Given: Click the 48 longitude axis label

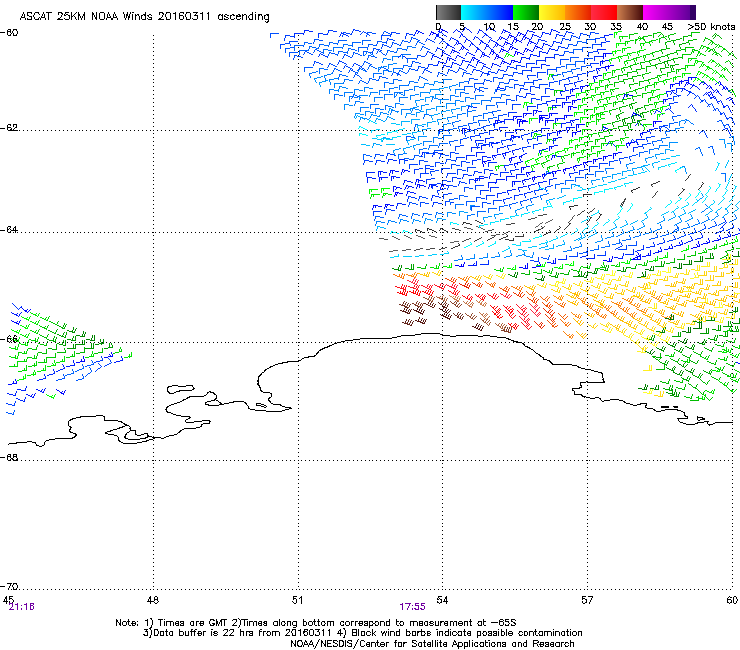Looking at the screenshot, I should 152,600.
